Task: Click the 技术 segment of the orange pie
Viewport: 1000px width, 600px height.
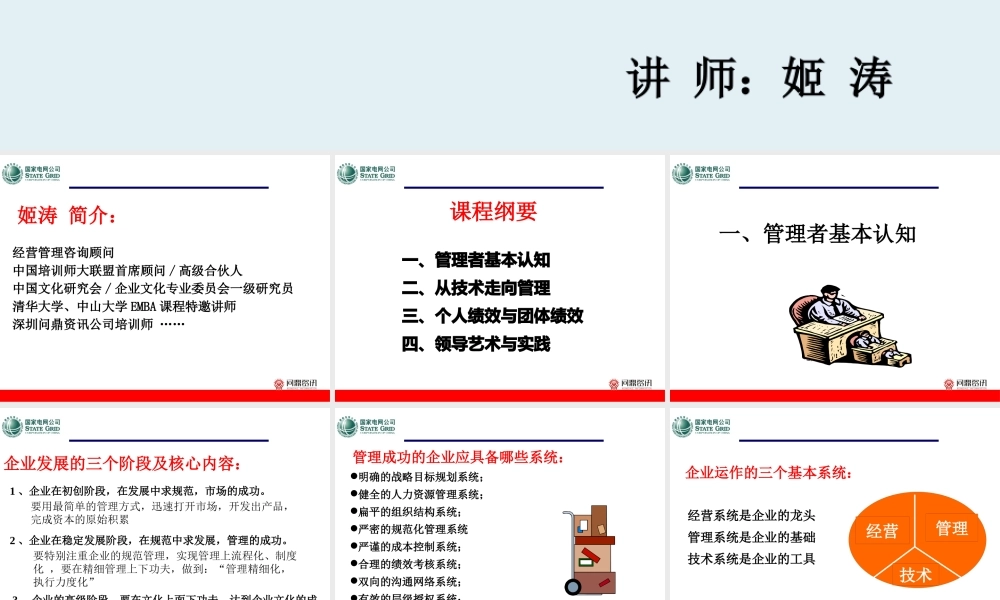Action: point(915,574)
